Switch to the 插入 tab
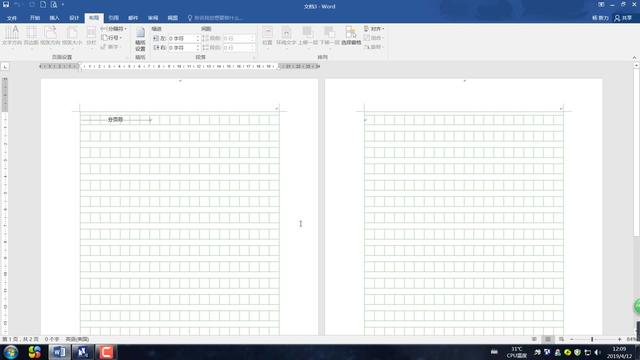The image size is (640, 360). 54,18
